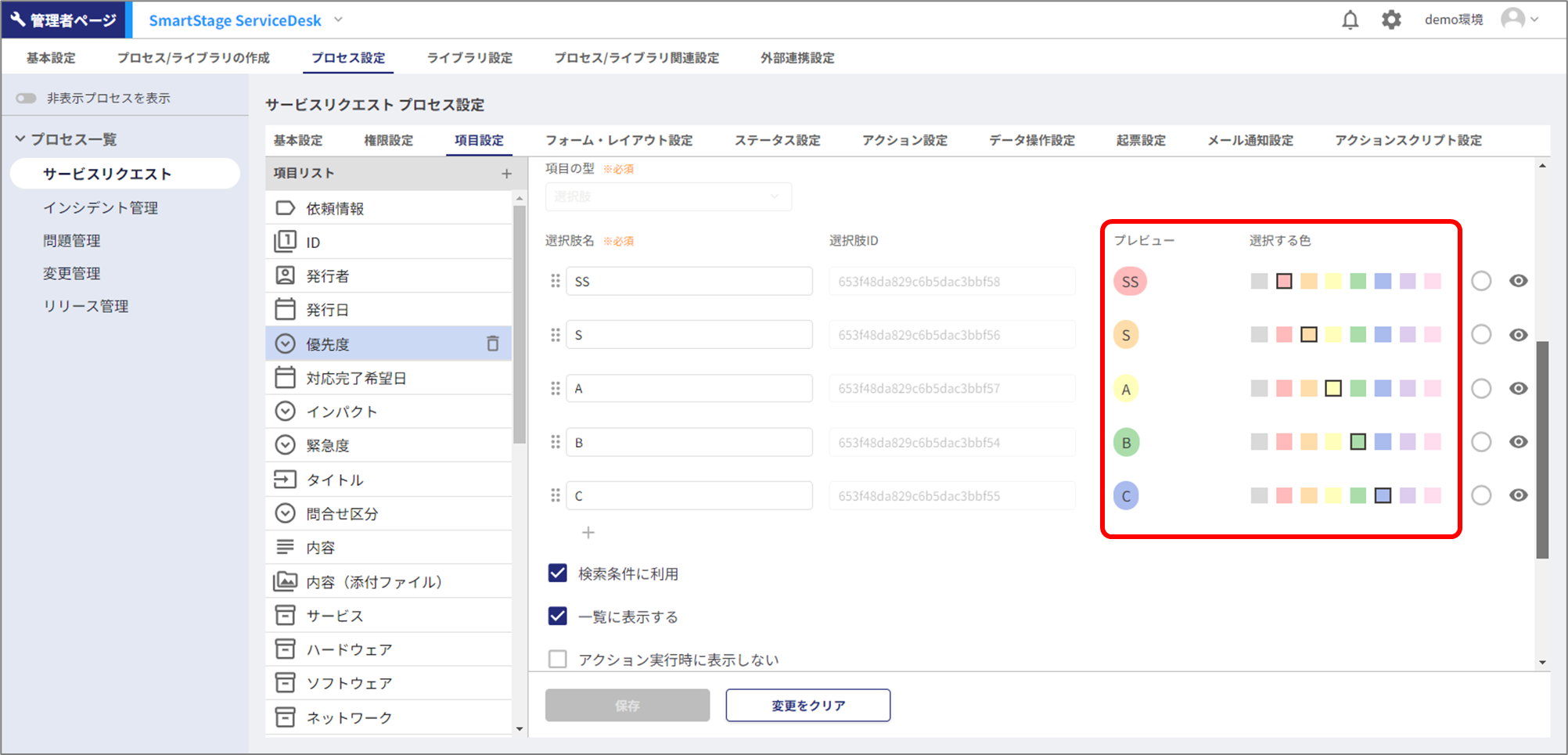This screenshot has width=1568, height=755.
Task: Add new item with 項目リスト plus icon
Action: pos(506,174)
